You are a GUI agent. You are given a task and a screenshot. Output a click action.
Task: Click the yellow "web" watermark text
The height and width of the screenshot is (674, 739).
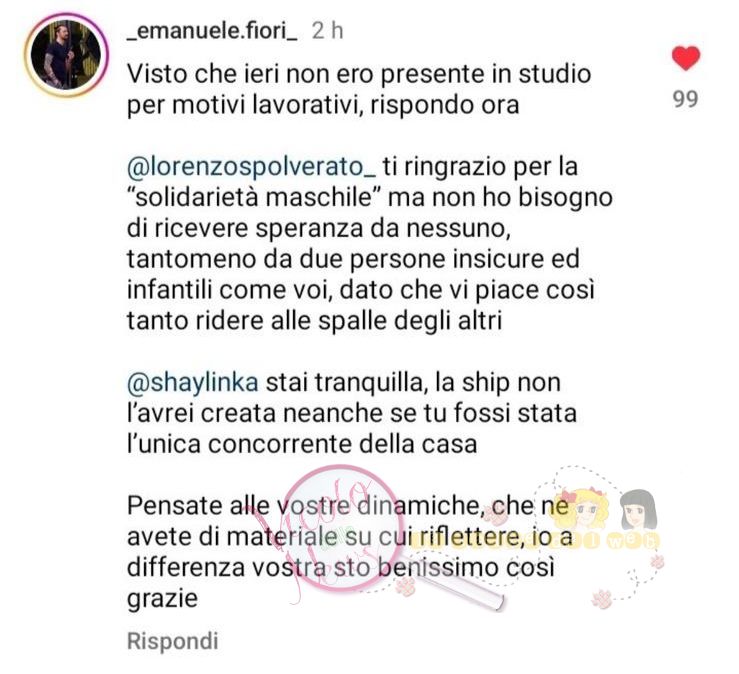(x=632, y=542)
